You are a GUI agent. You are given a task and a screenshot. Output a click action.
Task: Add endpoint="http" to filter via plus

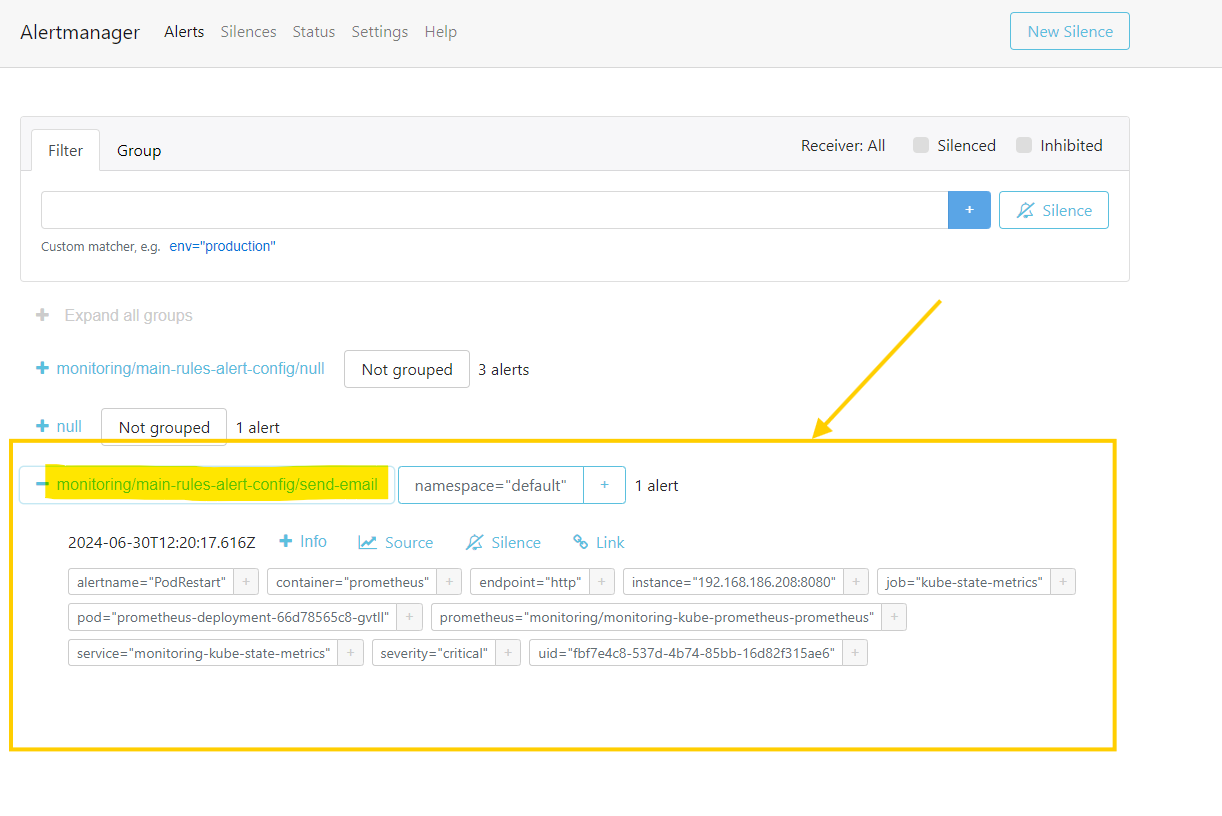point(602,582)
